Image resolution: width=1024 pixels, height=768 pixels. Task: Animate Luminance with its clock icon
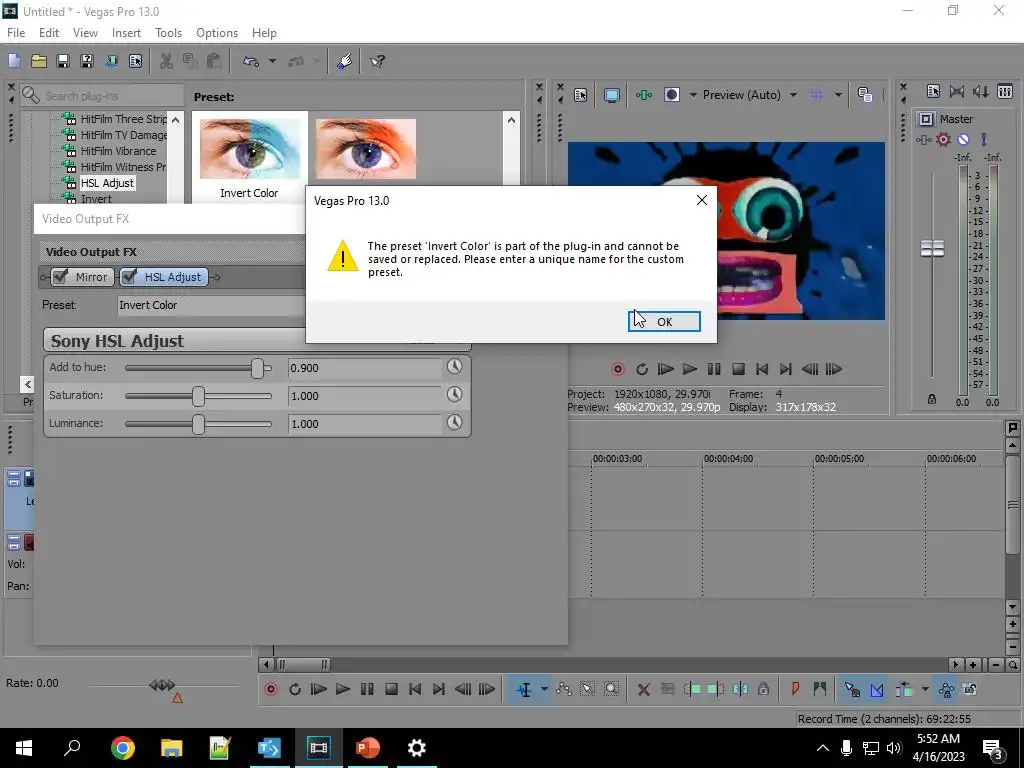(455, 423)
